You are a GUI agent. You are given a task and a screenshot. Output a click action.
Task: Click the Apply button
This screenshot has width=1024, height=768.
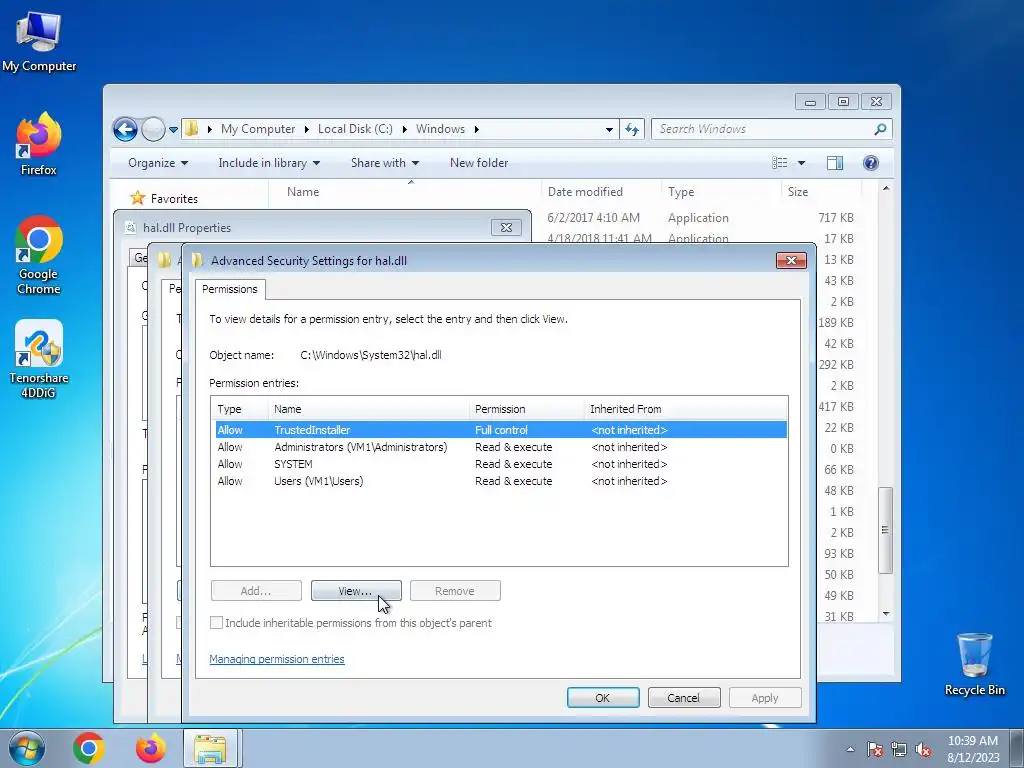coord(765,698)
